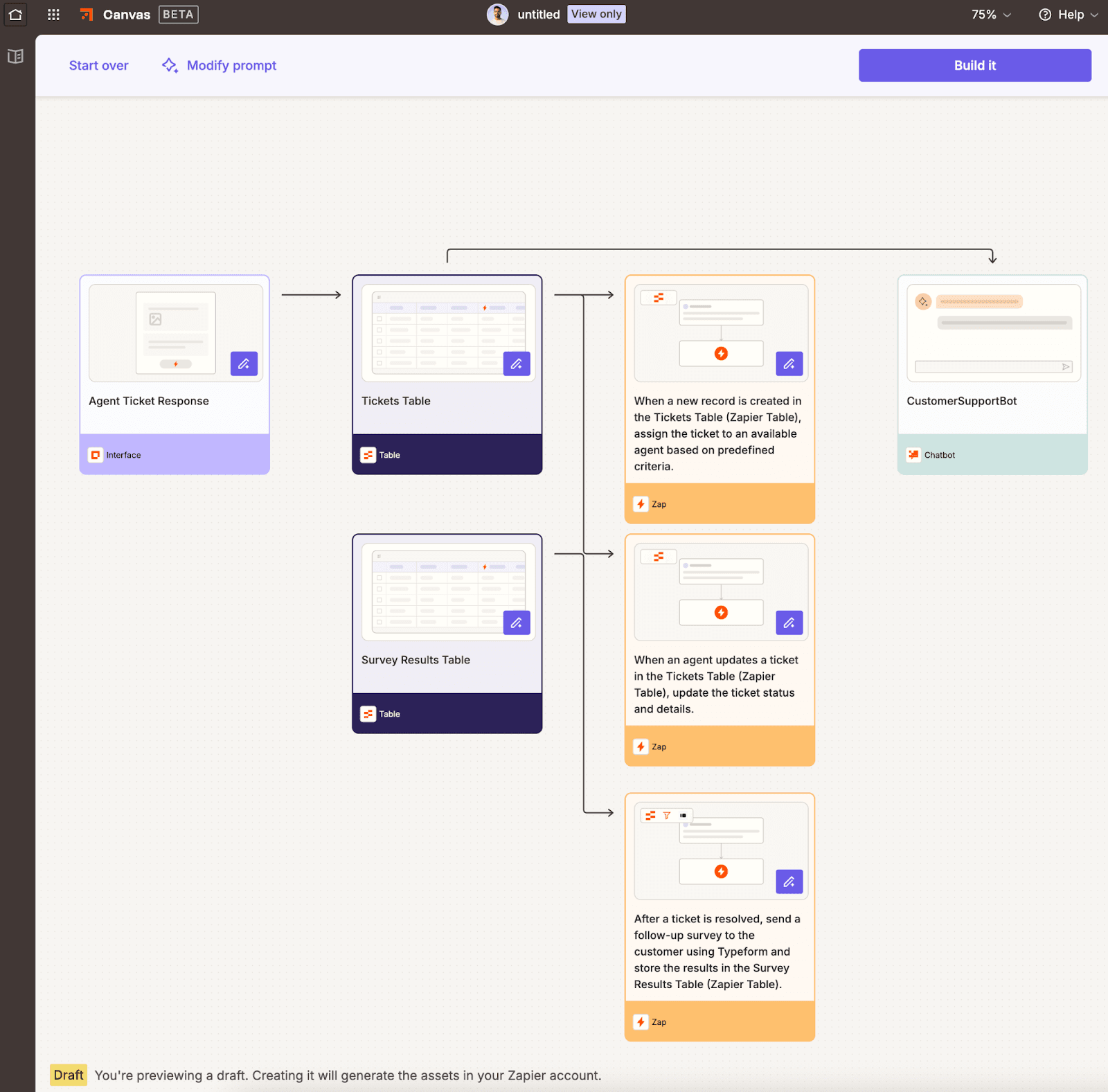
Task: Click Survey Results Table's Table type icon
Action: (x=368, y=714)
